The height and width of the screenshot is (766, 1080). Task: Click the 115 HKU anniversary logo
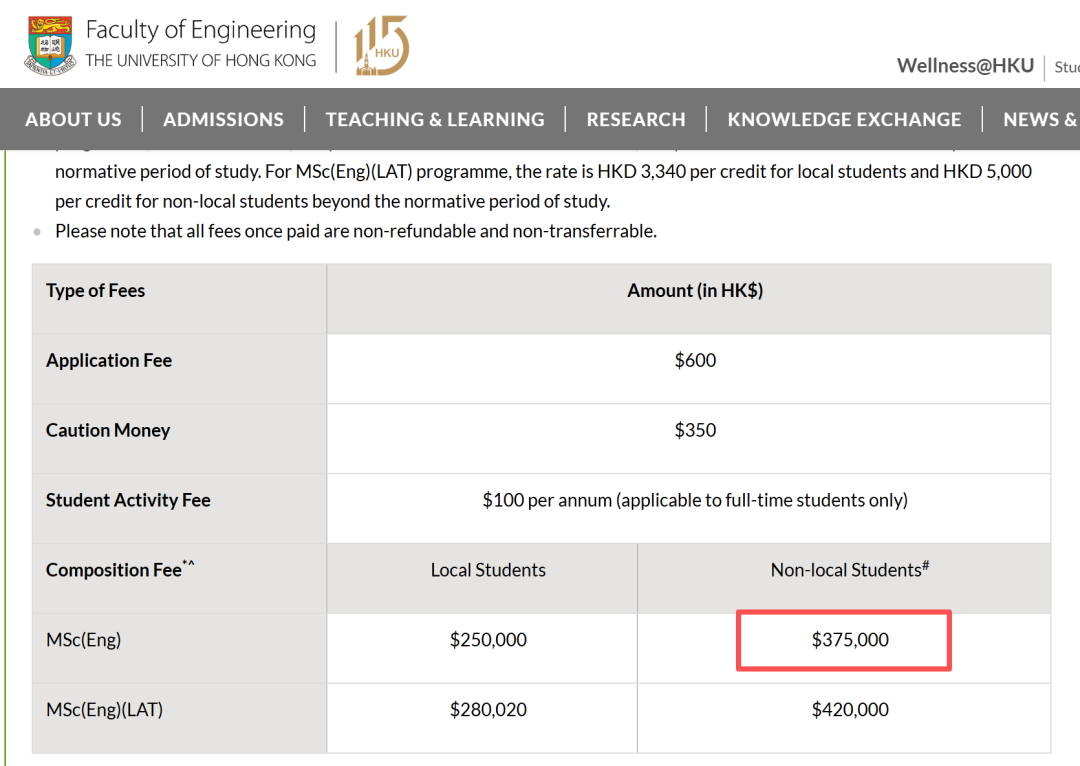pos(381,46)
